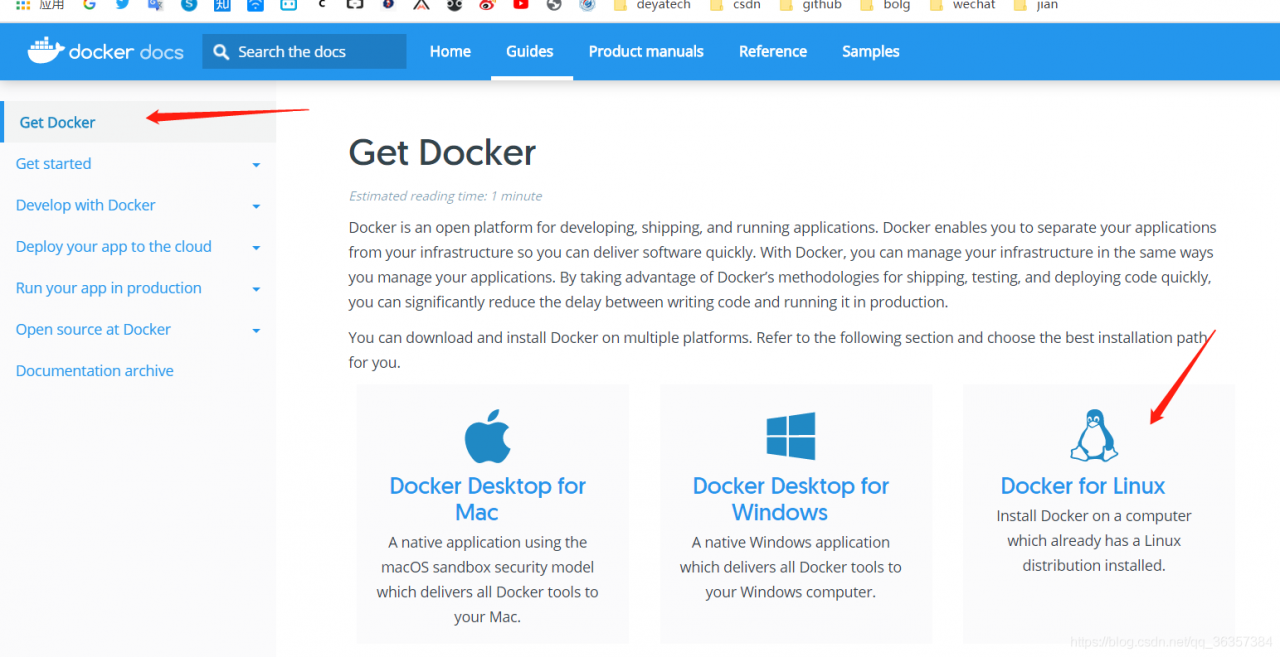This screenshot has width=1280, height=657.
Task: Go to the Home tab
Action: (450, 52)
